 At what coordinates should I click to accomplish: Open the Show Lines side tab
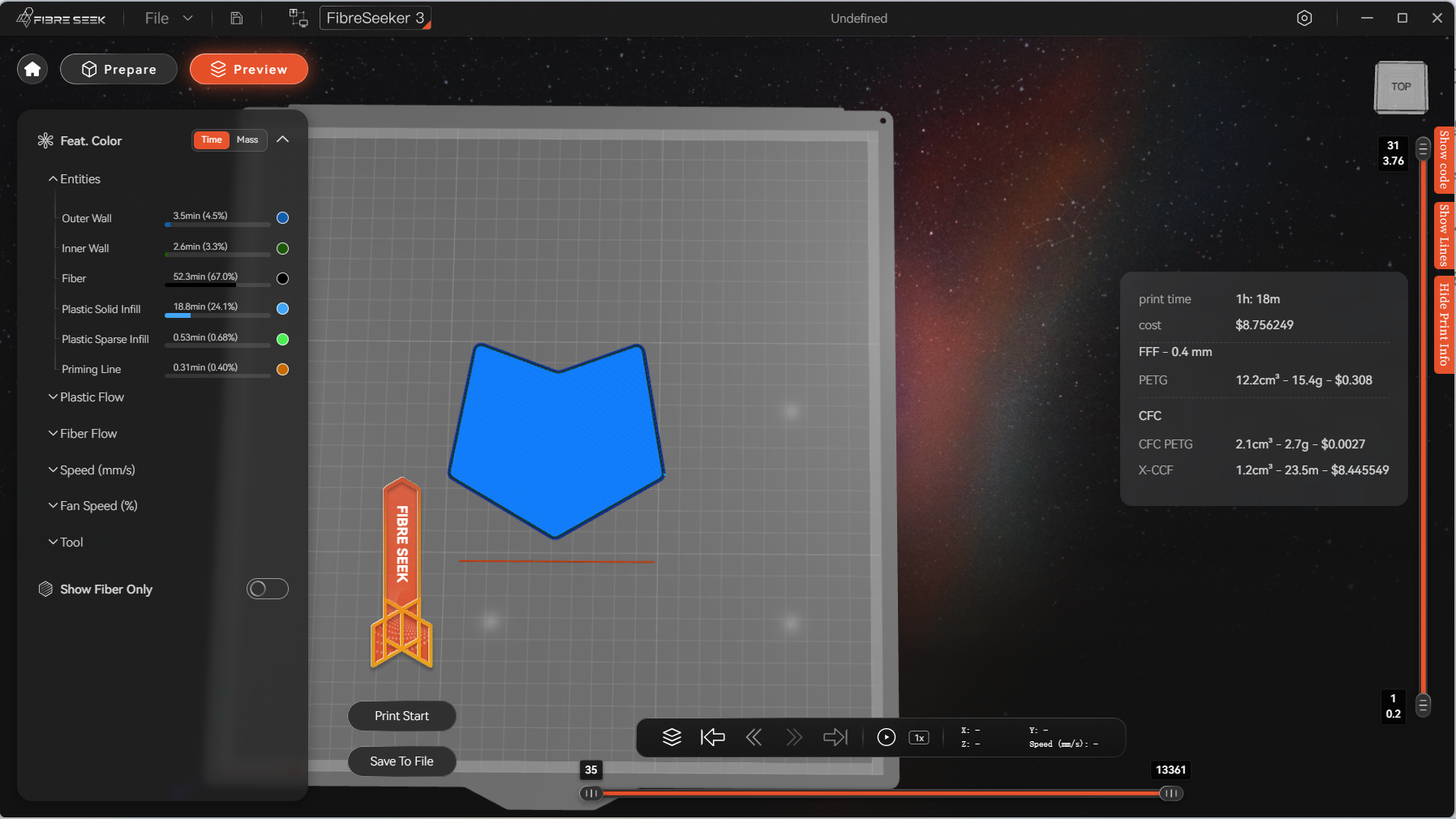(x=1444, y=235)
